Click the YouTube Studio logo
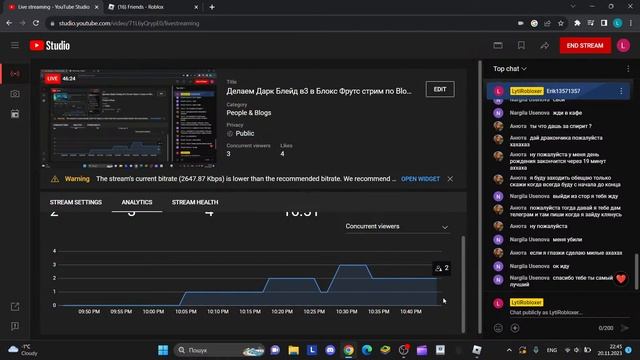 tap(50, 45)
